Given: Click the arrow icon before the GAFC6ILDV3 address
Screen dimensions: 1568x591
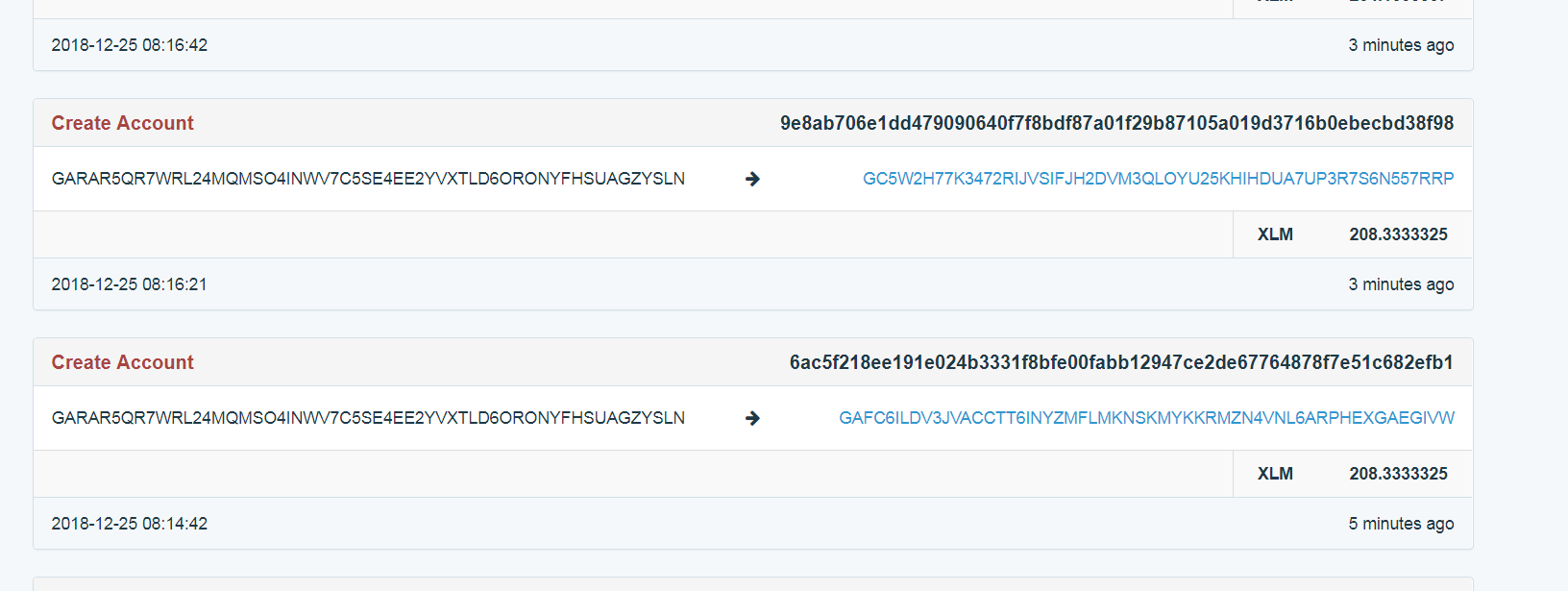Looking at the screenshot, I should (x=752, y=418).
